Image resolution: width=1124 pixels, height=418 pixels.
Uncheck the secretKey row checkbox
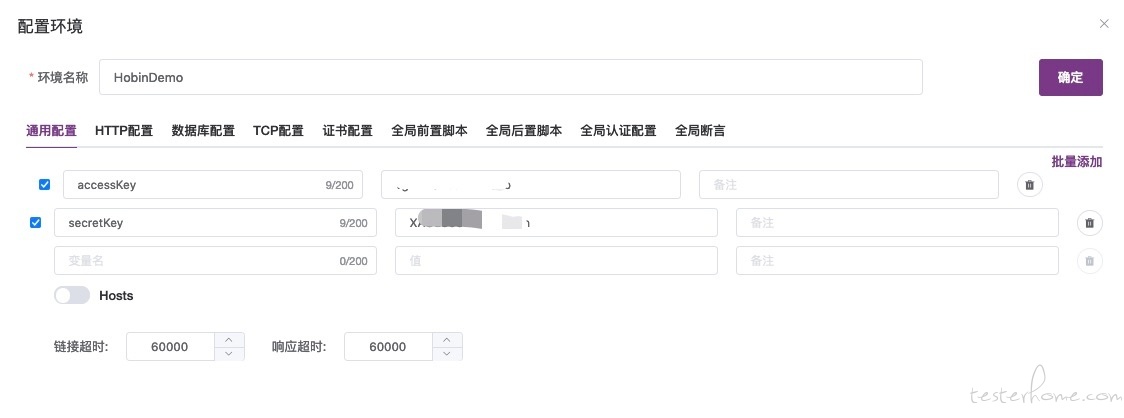(35, 223)
